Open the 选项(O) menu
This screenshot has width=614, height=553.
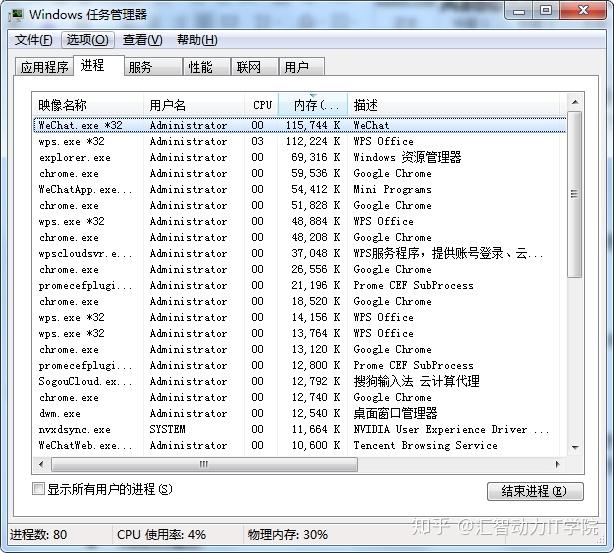click(x=88, y=40)
